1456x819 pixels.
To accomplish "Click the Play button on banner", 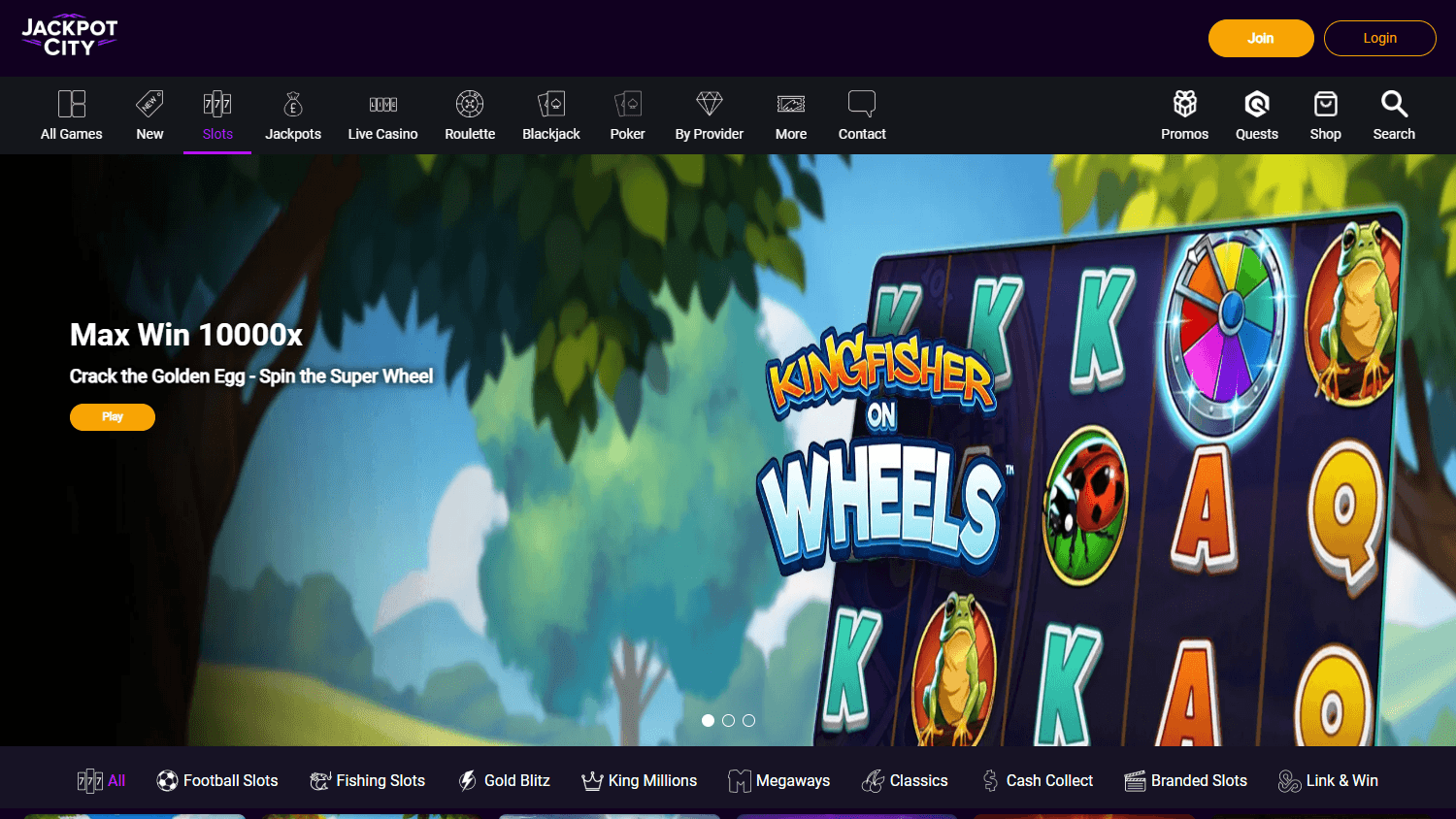I will (x=113, y=417).
